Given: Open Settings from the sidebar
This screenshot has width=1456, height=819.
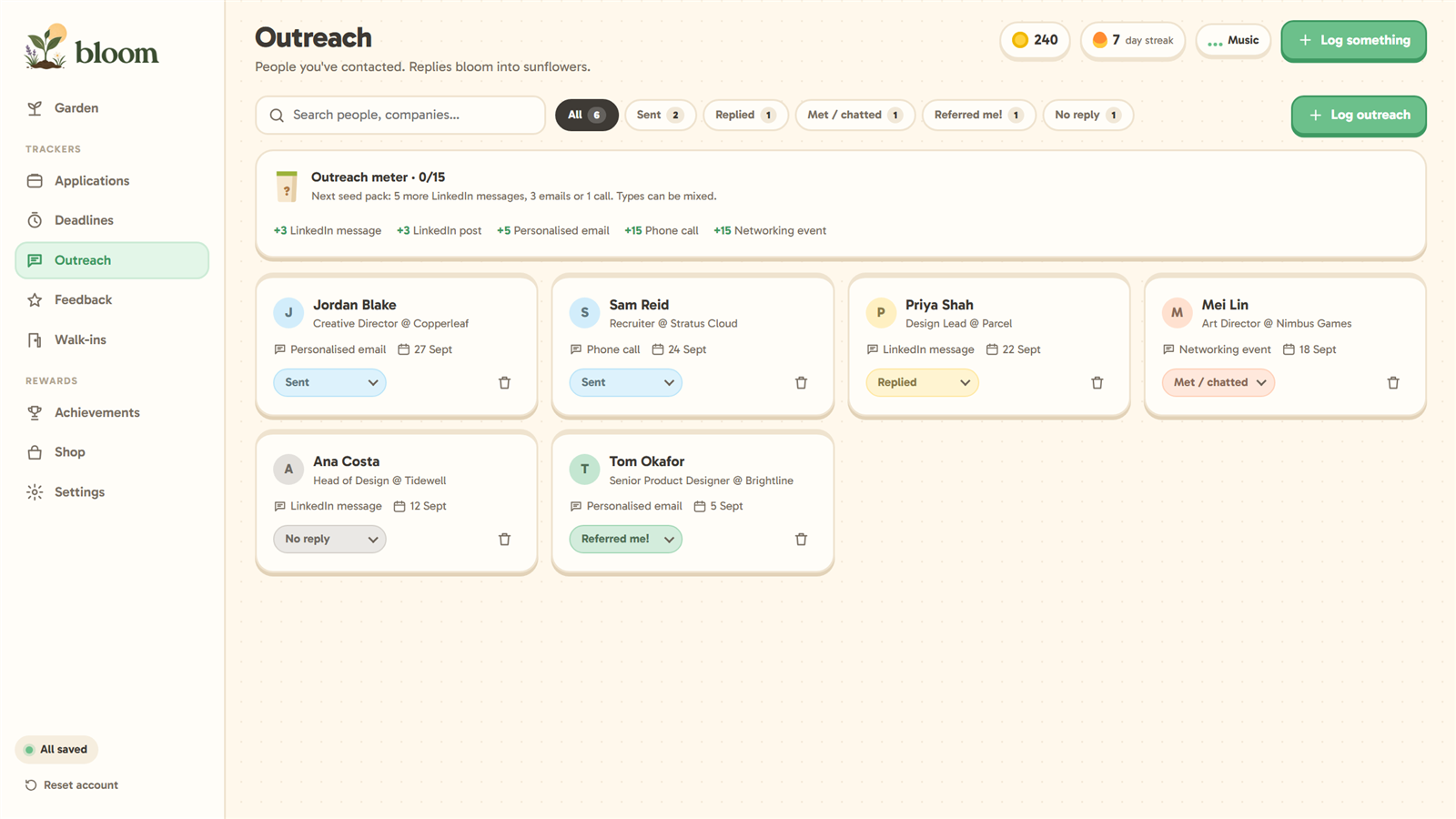Looking at the screenshot, I should point(112,492).
